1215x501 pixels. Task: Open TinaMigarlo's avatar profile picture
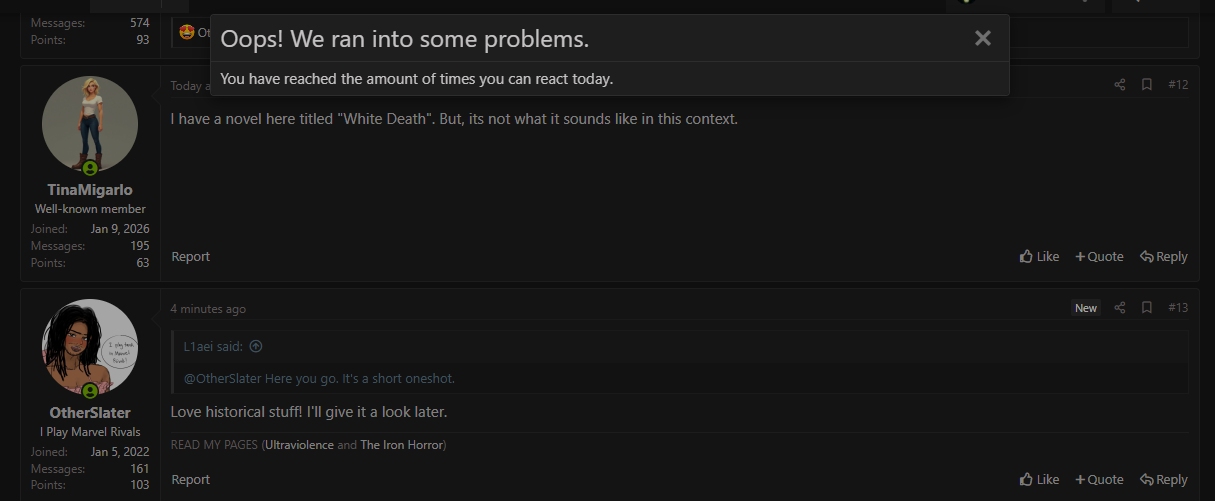(x=90, y=124)
